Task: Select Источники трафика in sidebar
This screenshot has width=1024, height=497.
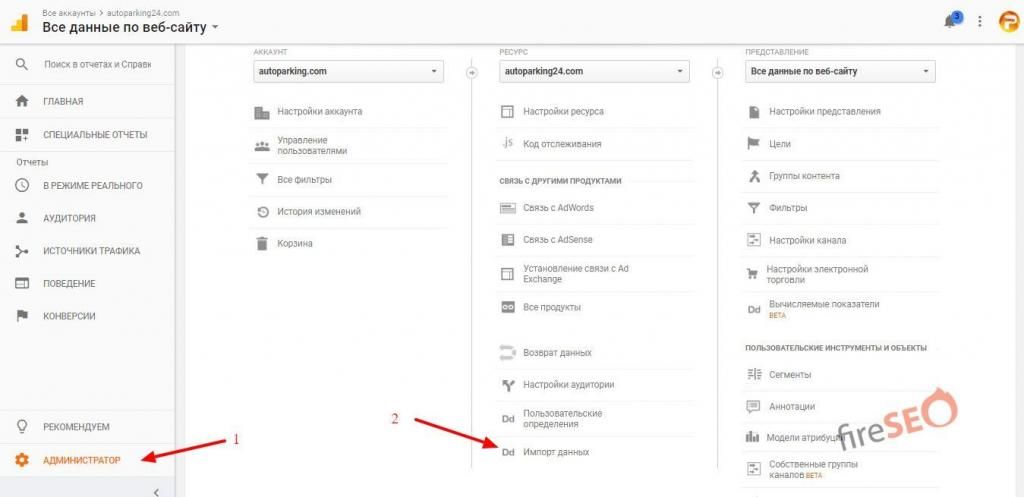Action: pyautogui.click(x=91, y=251)
